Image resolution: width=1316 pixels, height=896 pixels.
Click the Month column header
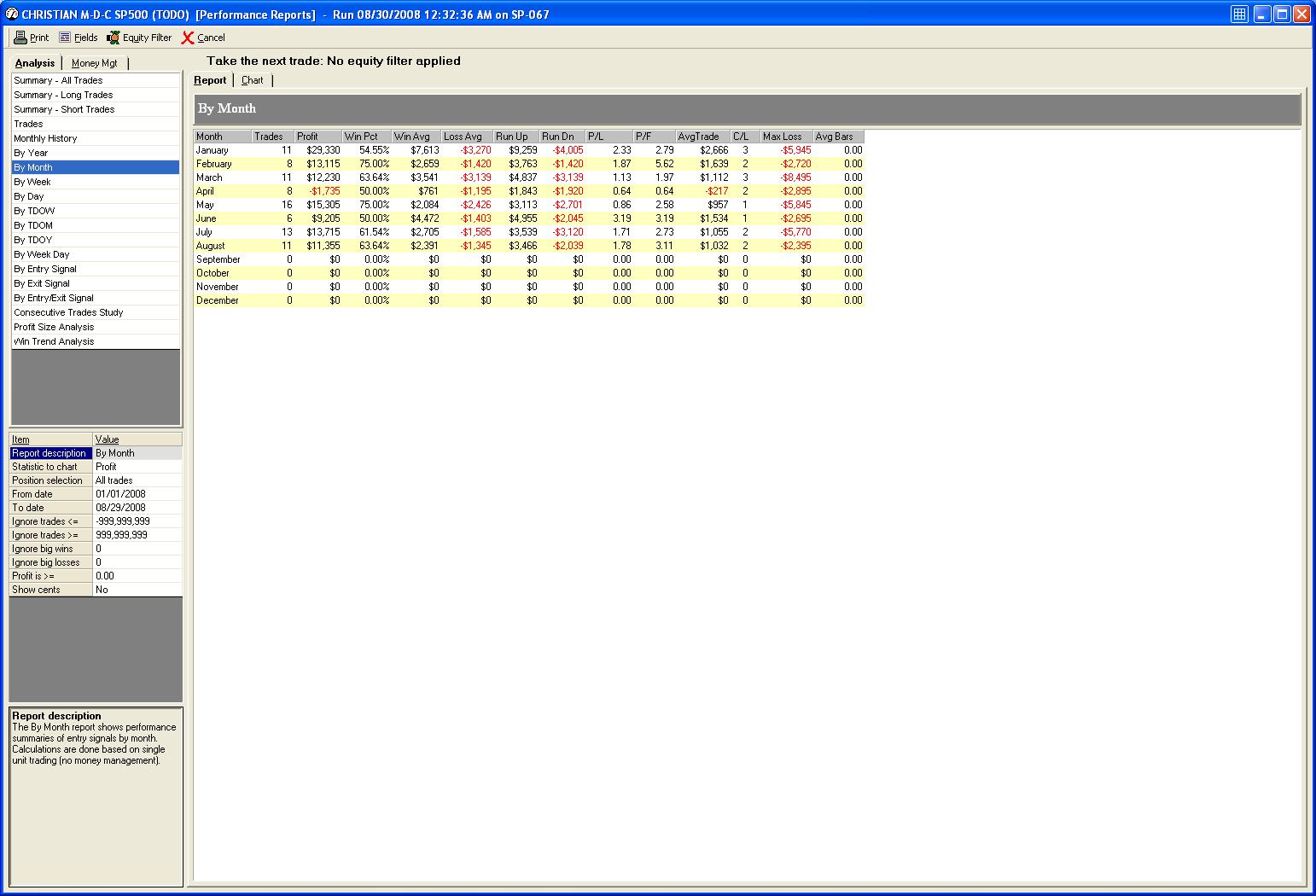click(x=223, y=137)
